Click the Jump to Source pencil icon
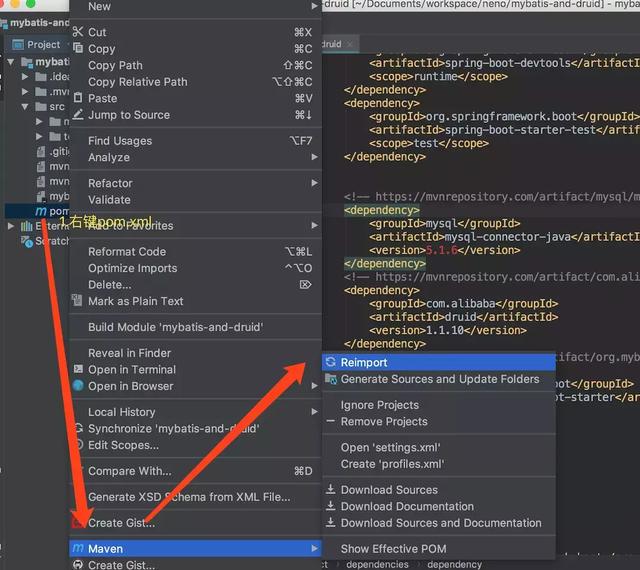Viewport: 640px width, 570px height. (78, 114)
